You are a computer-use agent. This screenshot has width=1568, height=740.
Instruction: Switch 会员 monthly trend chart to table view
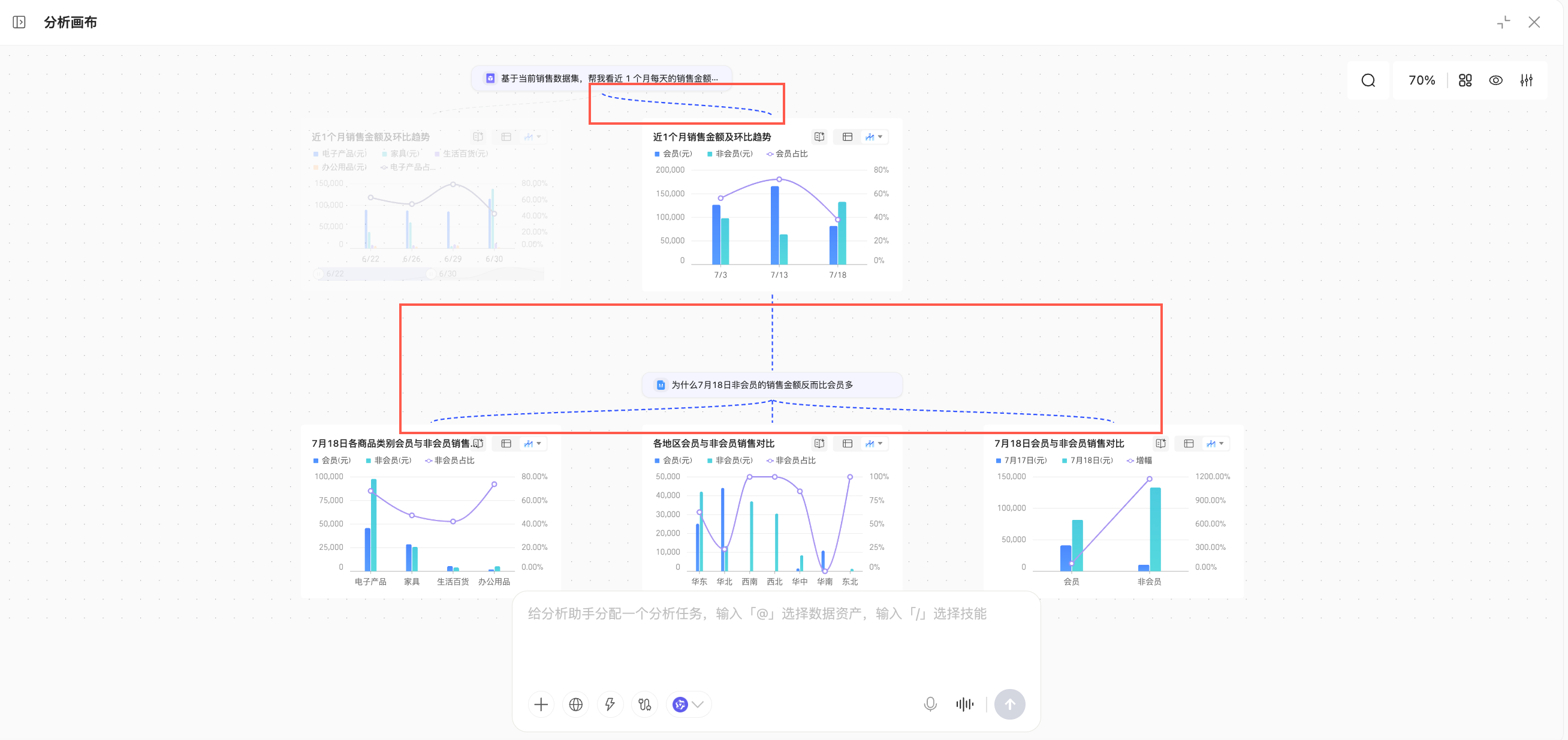[x=847, y=137]
